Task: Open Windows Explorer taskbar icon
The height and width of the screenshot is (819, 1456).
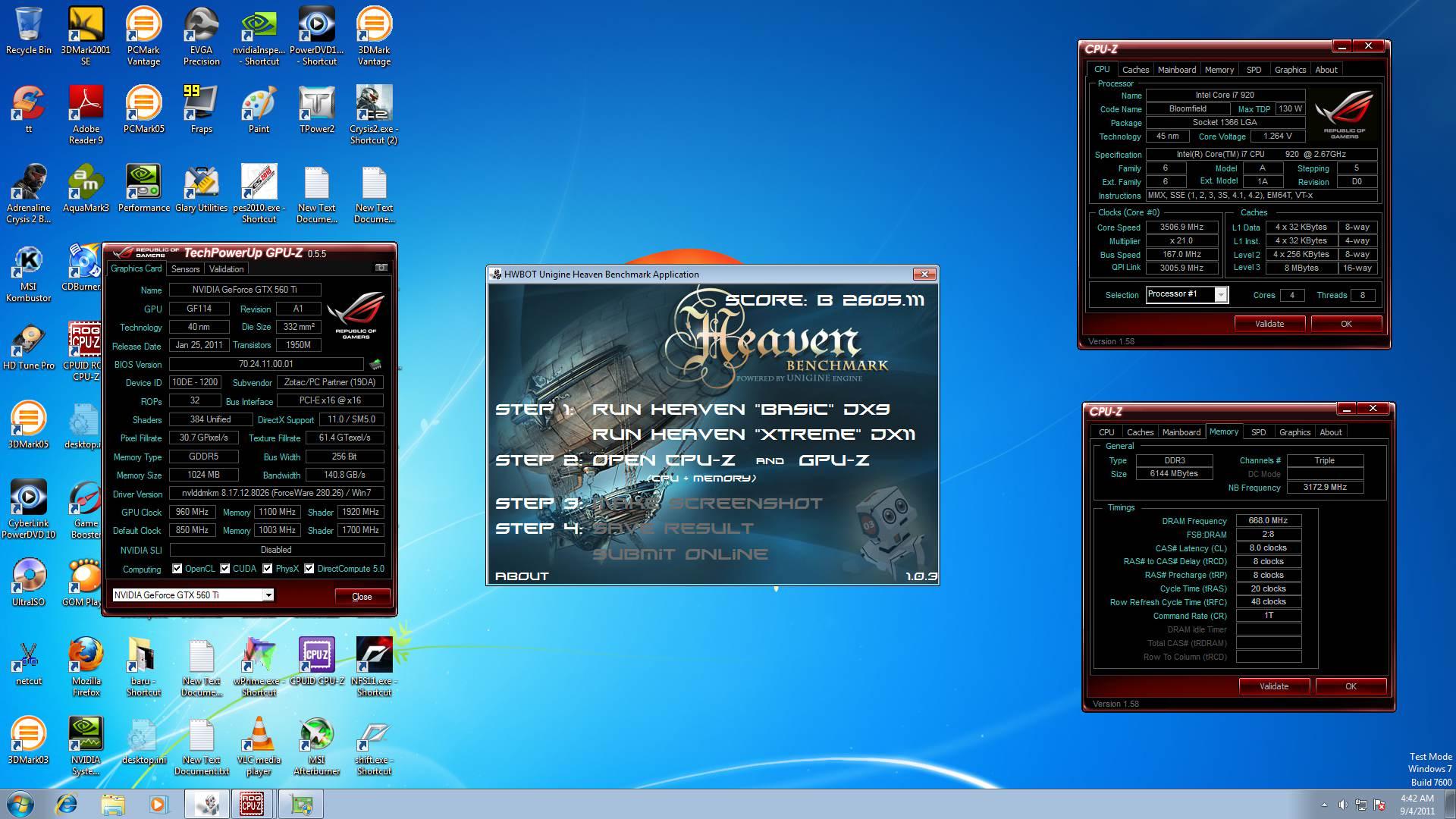Action: pyautogui.click(x=112, y=804)
